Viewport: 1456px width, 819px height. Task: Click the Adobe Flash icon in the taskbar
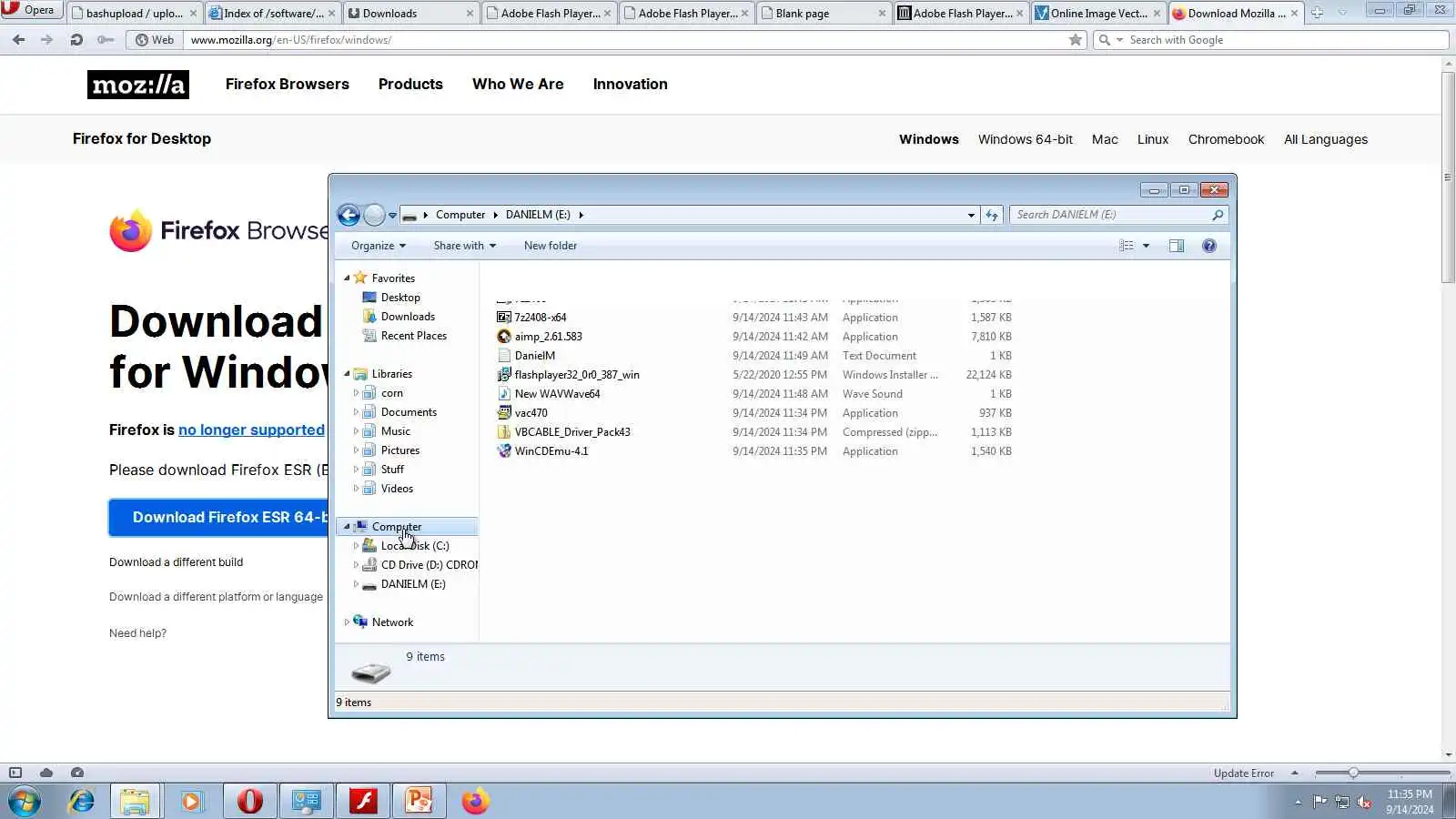point(363,801)
